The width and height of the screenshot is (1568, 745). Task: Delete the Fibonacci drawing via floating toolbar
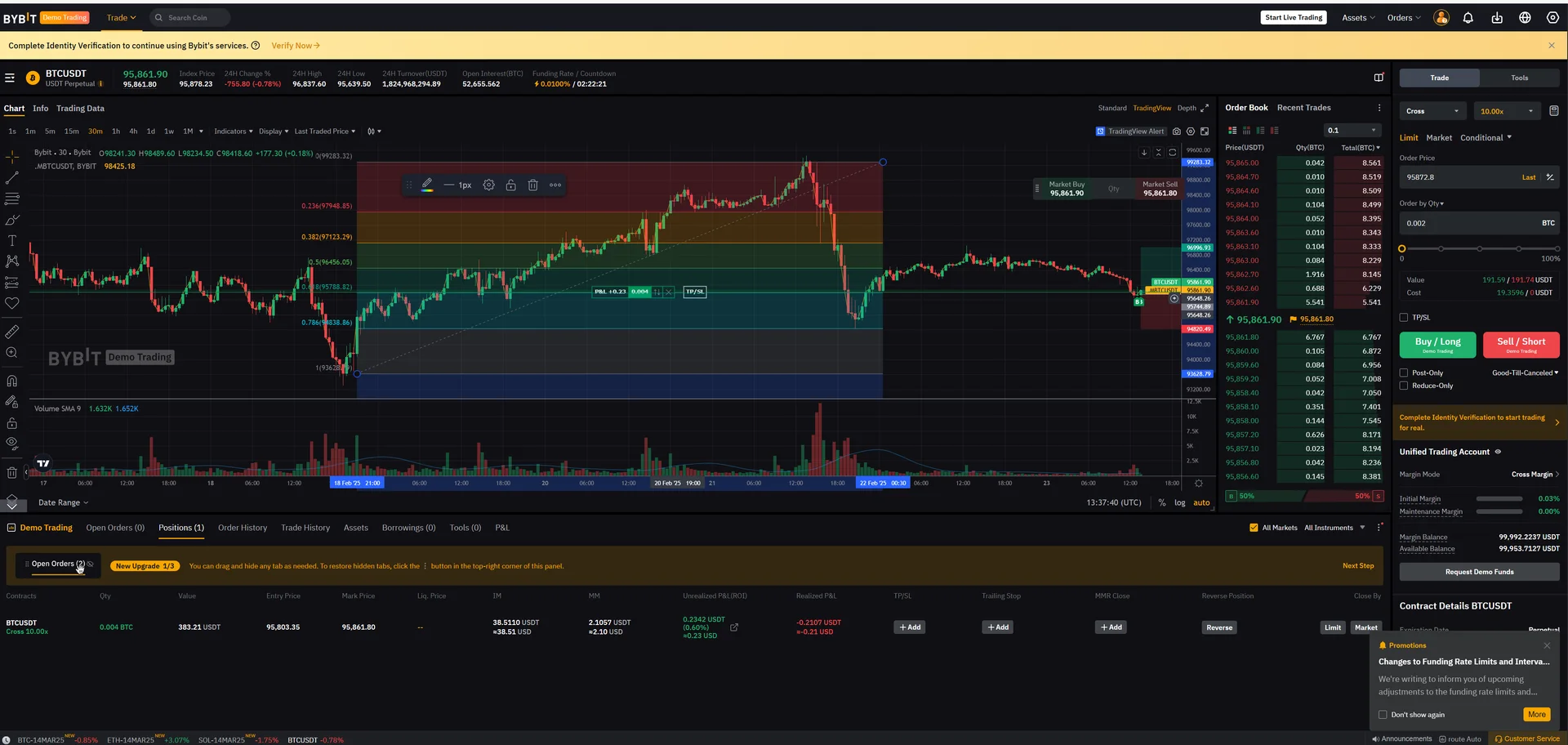532,185
